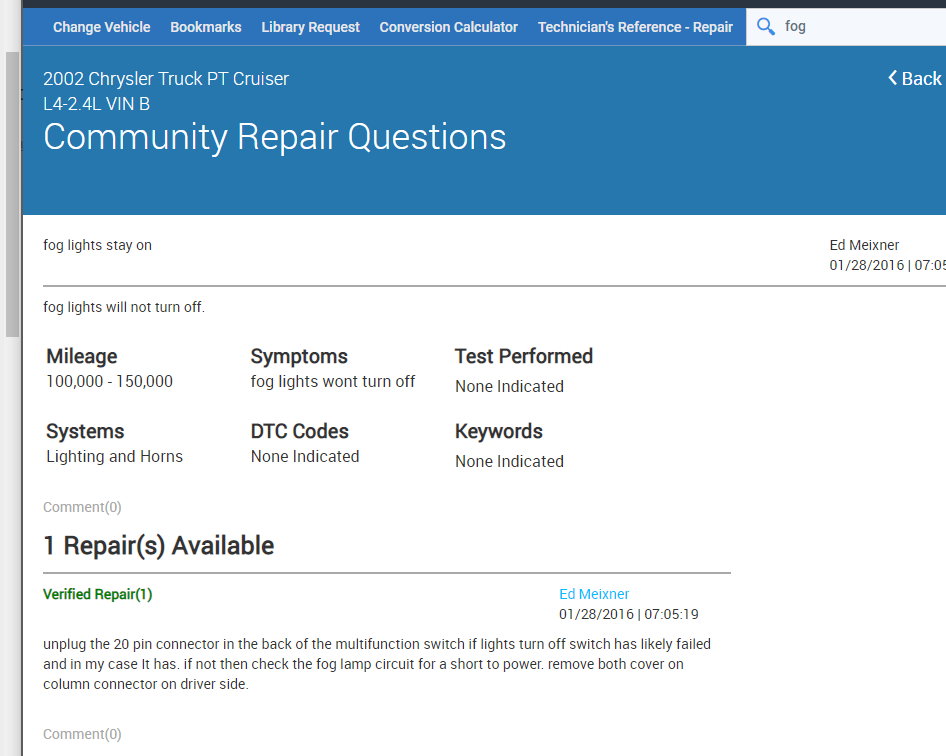Click "None Indicated" under Keywords

509,462
